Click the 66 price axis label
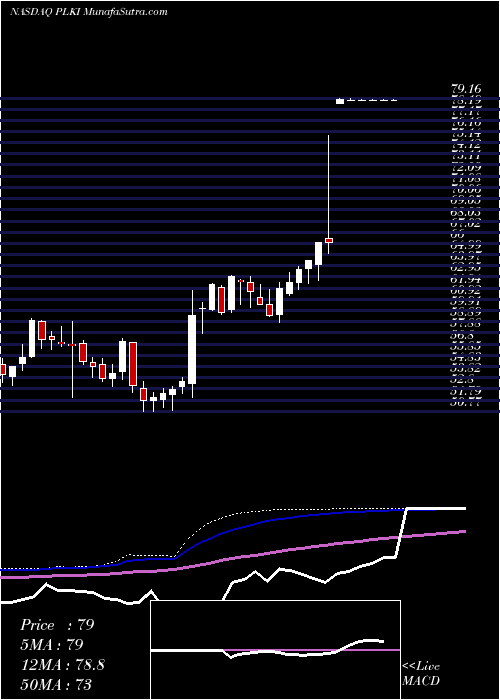Image resolution: width=500 pixels, height=700 pixels. pyautogui.click(x=458, y=236)
